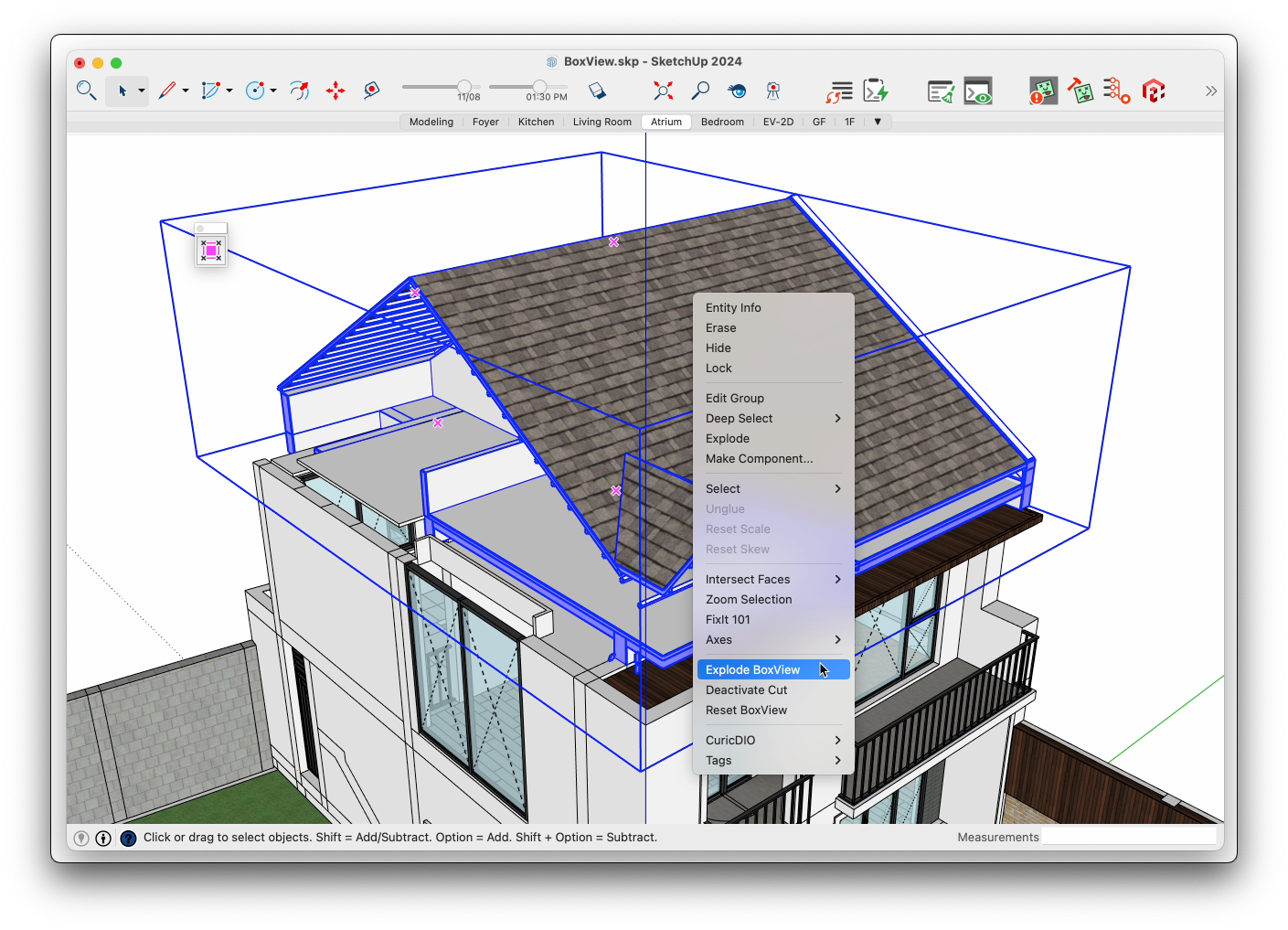1288x930 pixels.
Task: Open the Select tool dropdown arrow
Action: tap(142, 91)
